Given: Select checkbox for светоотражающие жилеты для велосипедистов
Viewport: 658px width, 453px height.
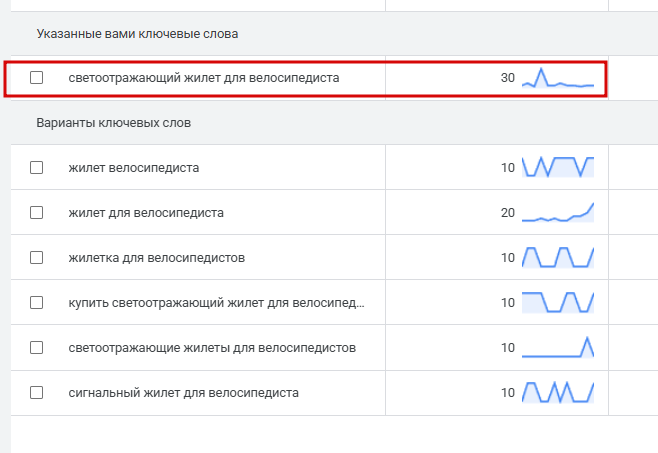Looking at the screenshot, I should [x=37, y=347].
